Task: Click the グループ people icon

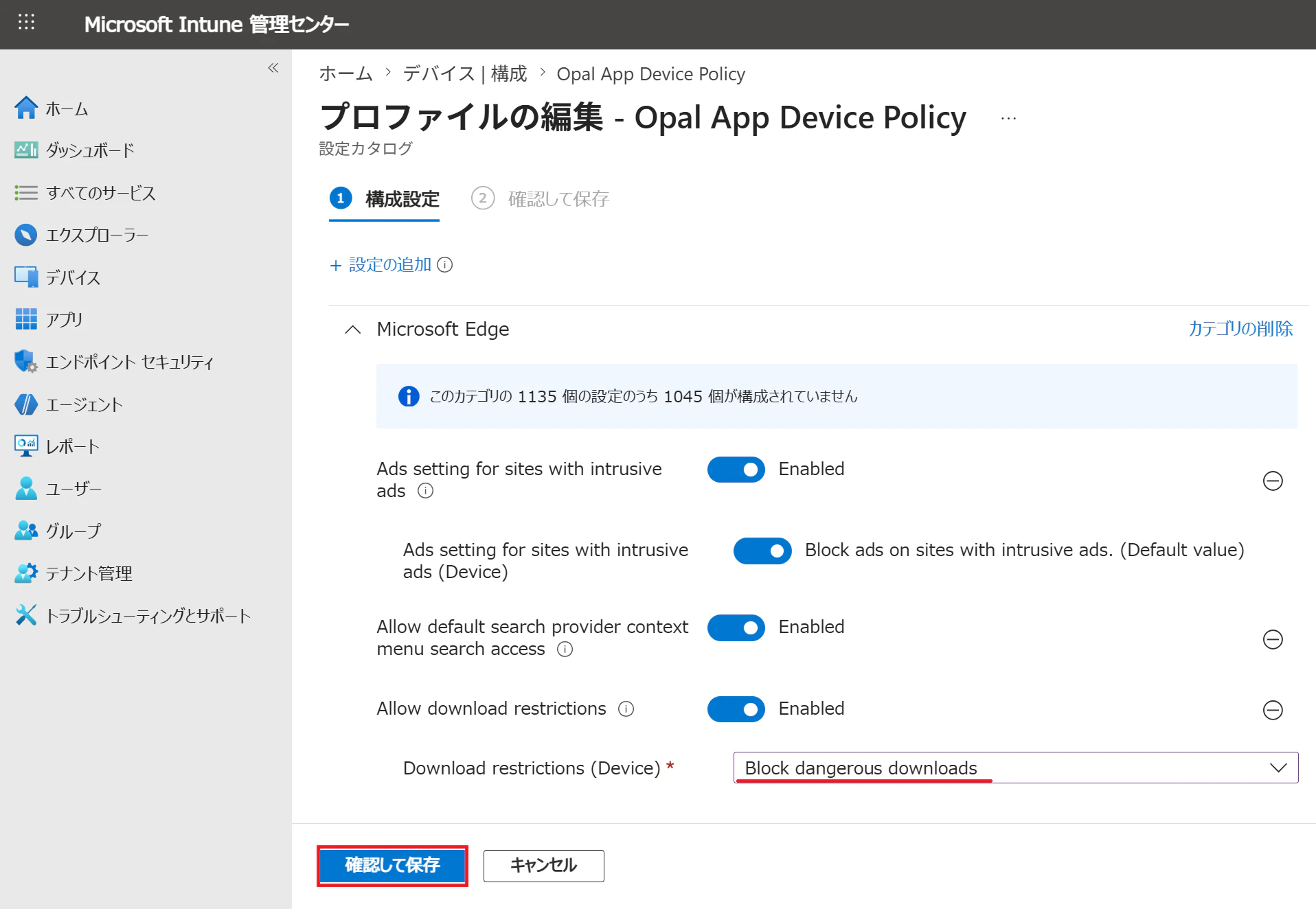Action: click(x=26, y=530)
